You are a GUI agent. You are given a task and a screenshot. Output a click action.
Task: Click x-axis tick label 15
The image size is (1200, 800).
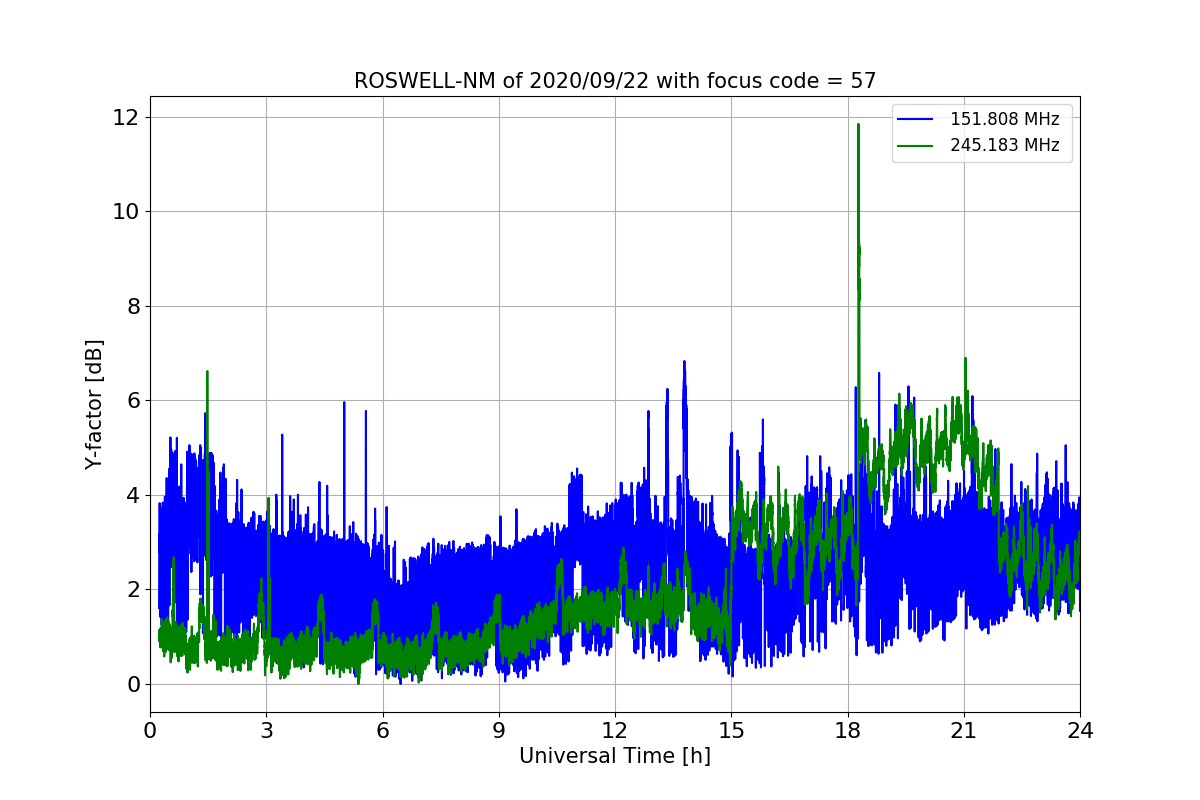point(731,730)
